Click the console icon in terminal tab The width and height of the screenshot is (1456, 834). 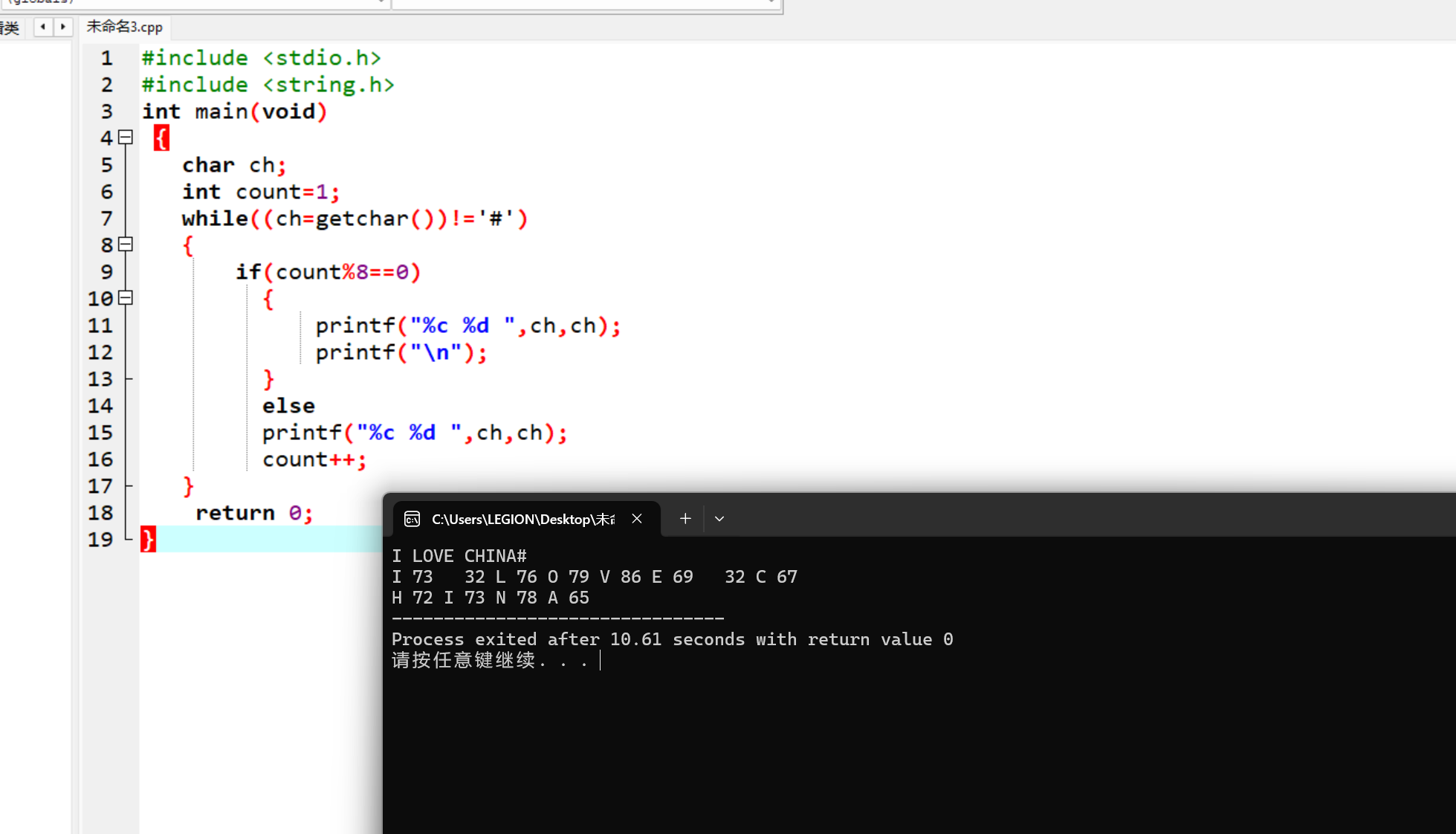pyautogui.click(x=412, y=519)
